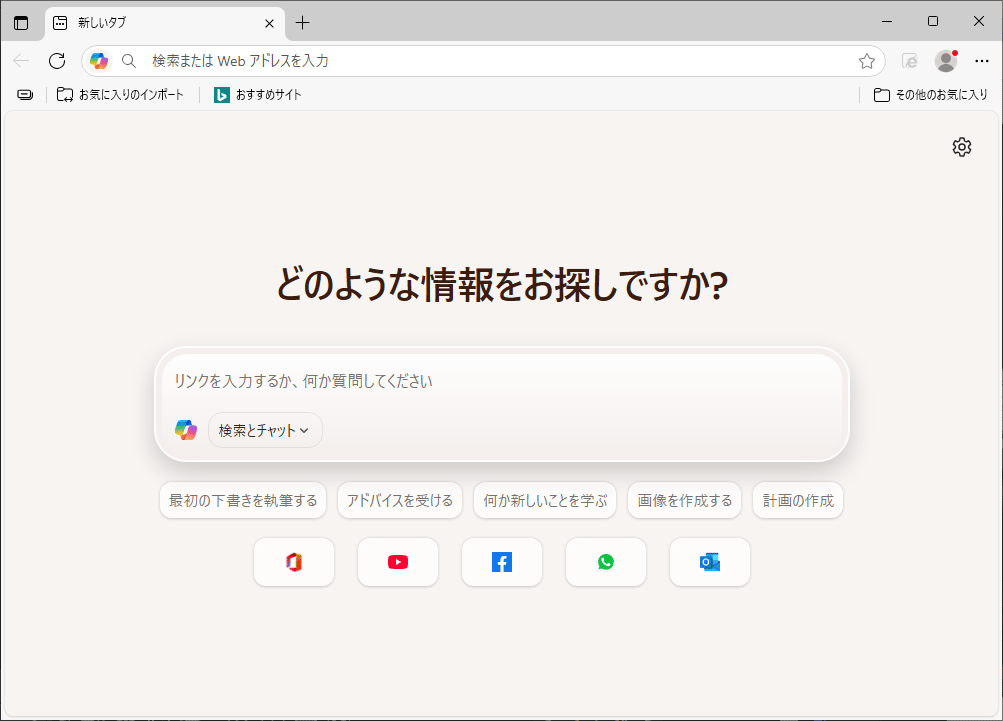Click the Copilot search box リンクを入力するか
This screenshot has height=721, width=1003.
point(502,381)
